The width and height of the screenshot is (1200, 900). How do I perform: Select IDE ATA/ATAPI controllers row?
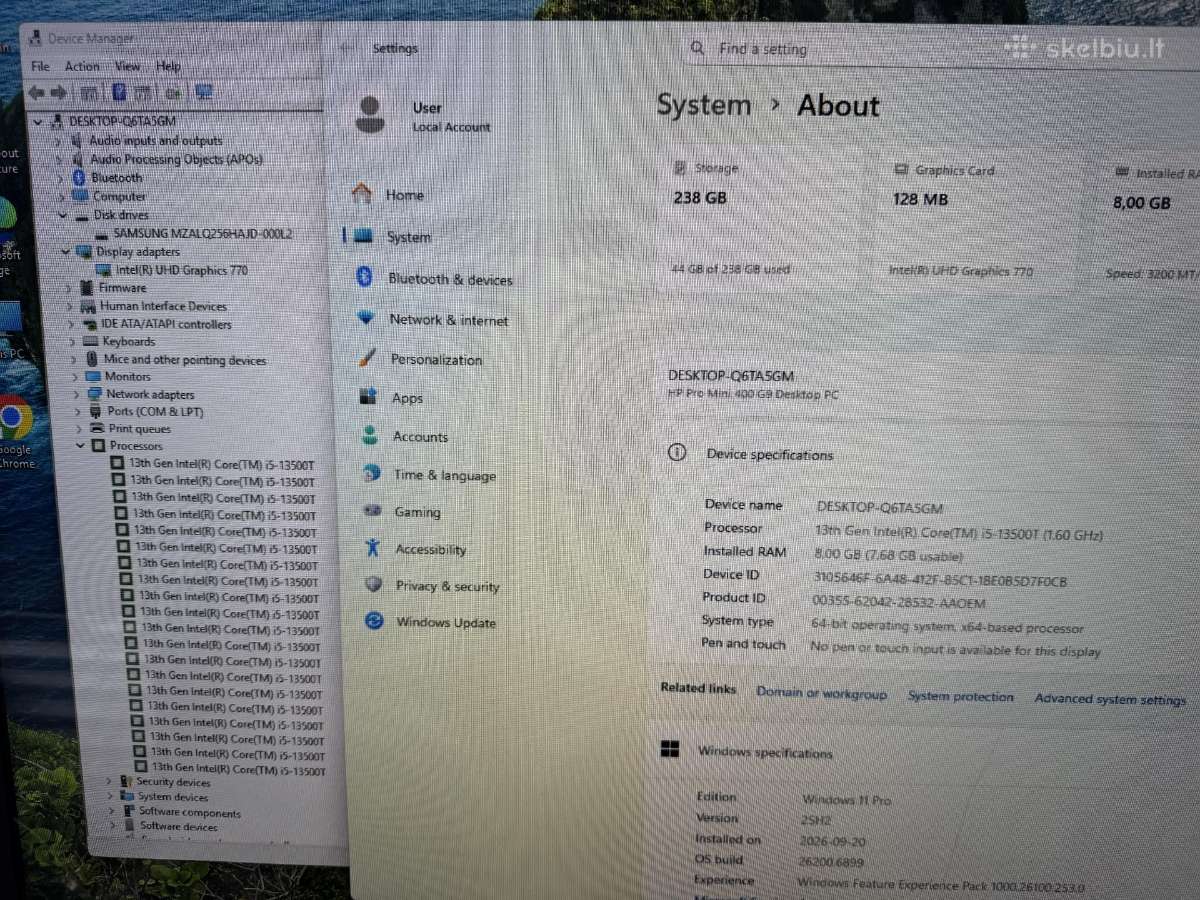click(166, 324)
